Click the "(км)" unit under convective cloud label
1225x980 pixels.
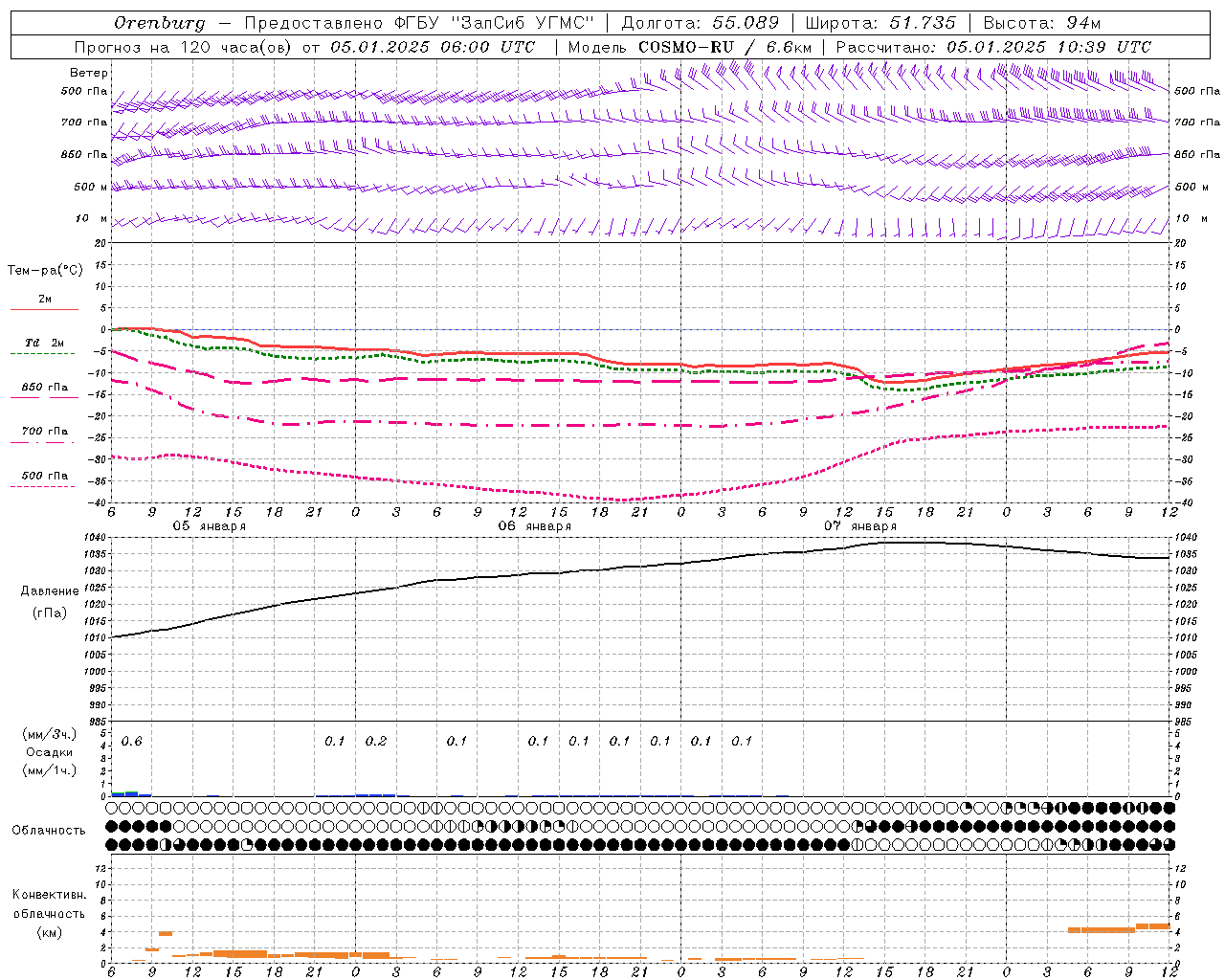tap(49, 932)
